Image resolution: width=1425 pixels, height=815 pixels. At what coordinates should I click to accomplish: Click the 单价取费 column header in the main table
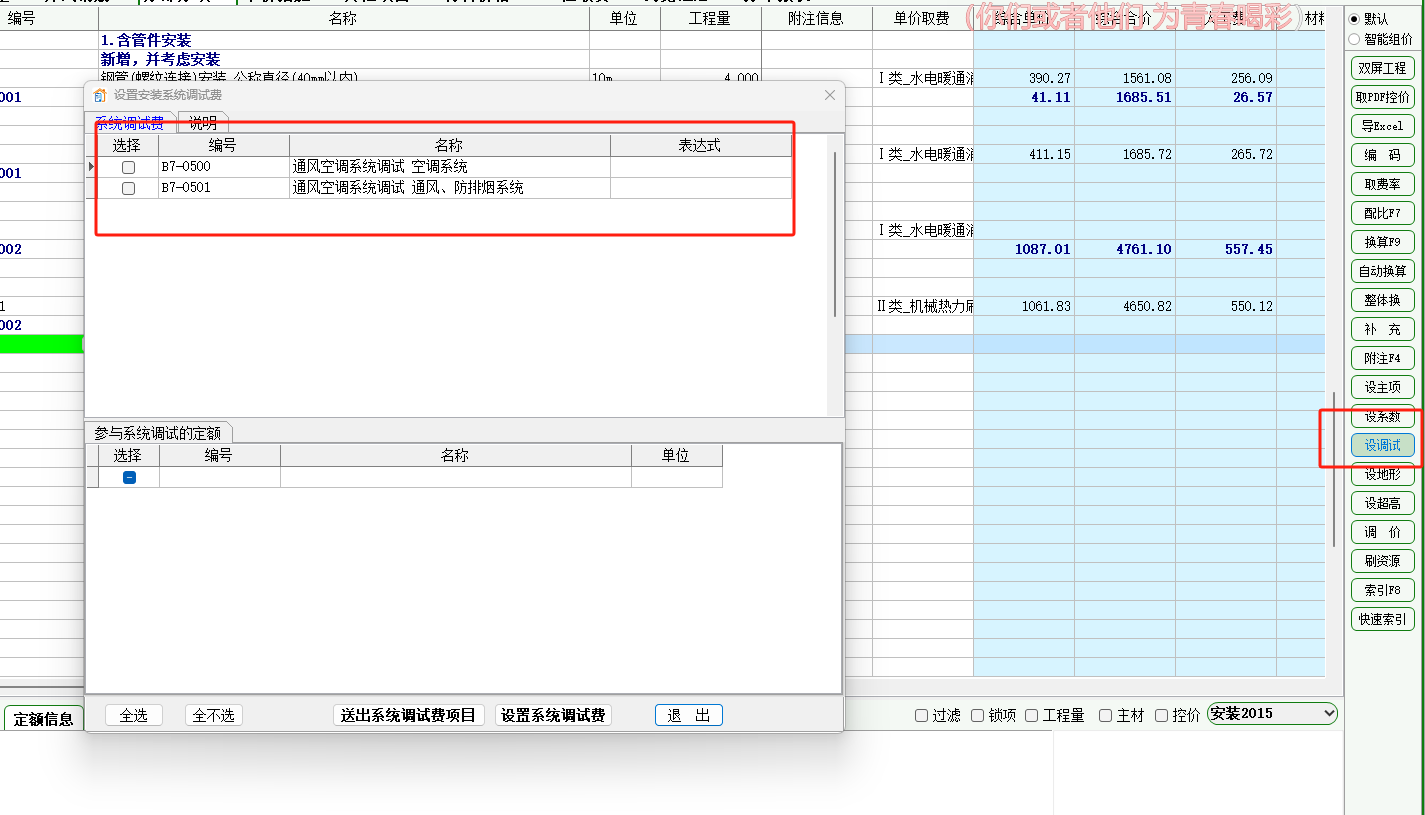(923, 19)
